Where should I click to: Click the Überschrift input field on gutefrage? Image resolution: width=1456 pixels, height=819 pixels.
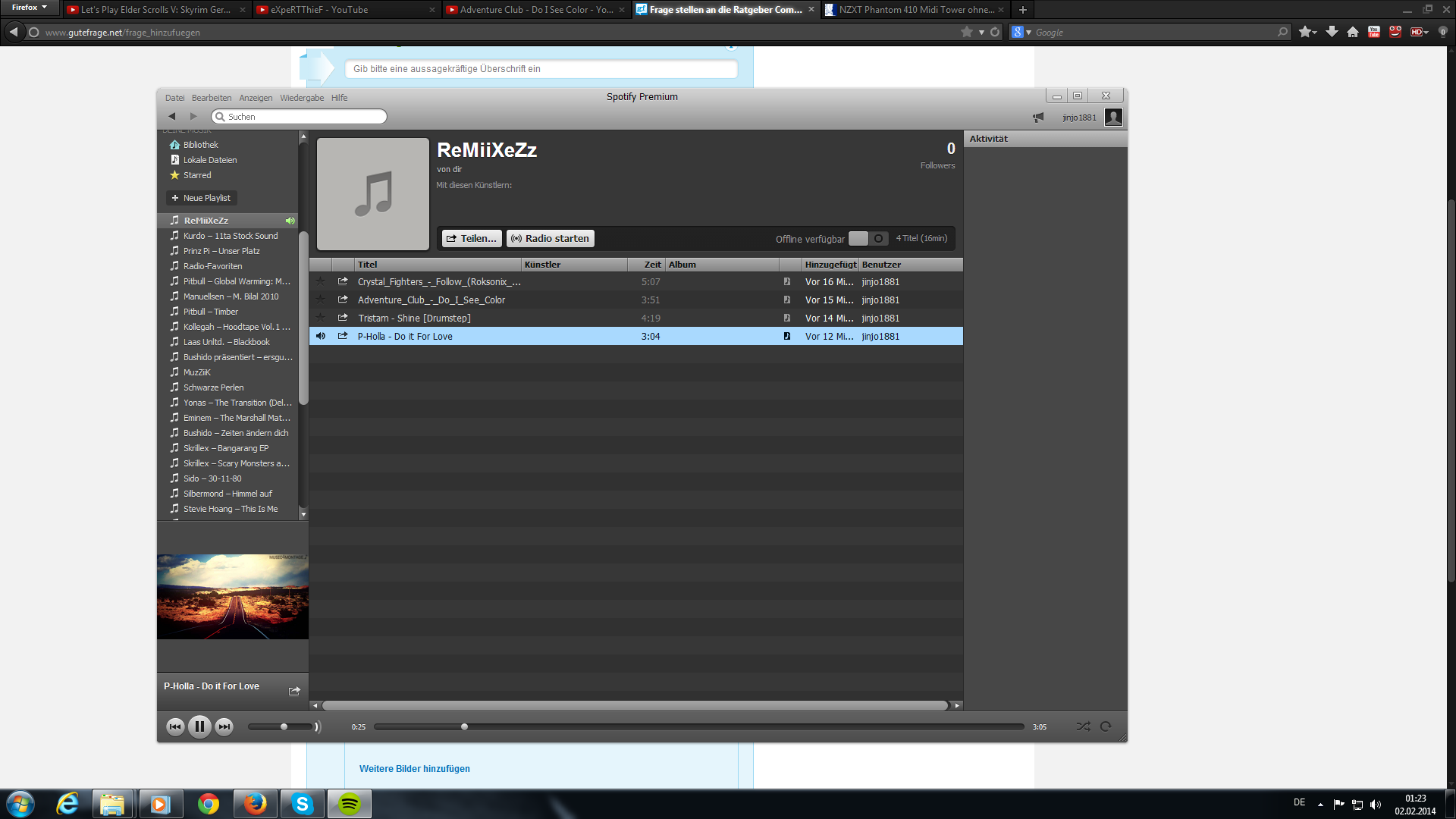pos(541,69)
